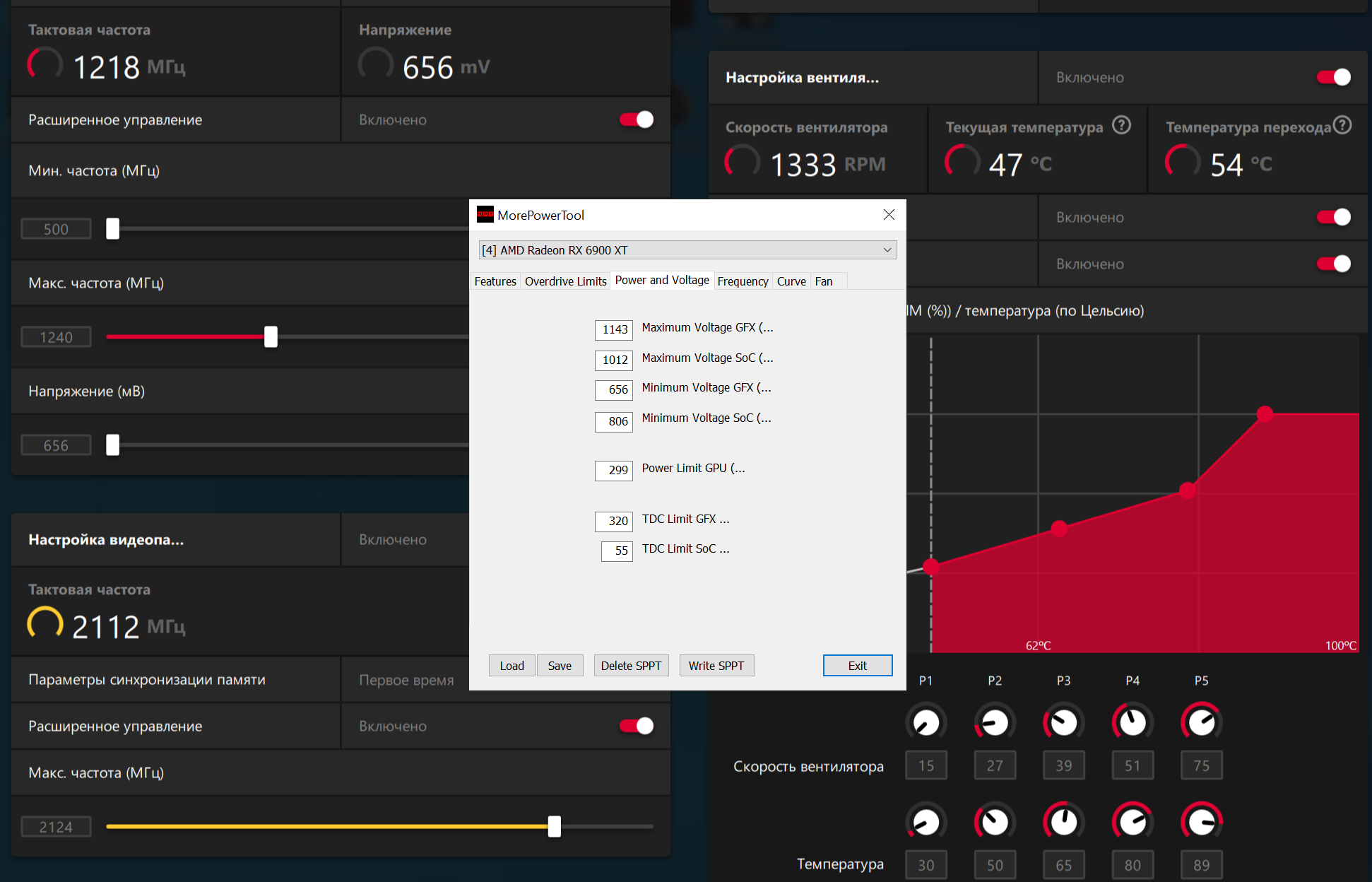The image size is (1372, 882).
Task: Click the top fan curve point on graph
Action: click(1265, 413)
